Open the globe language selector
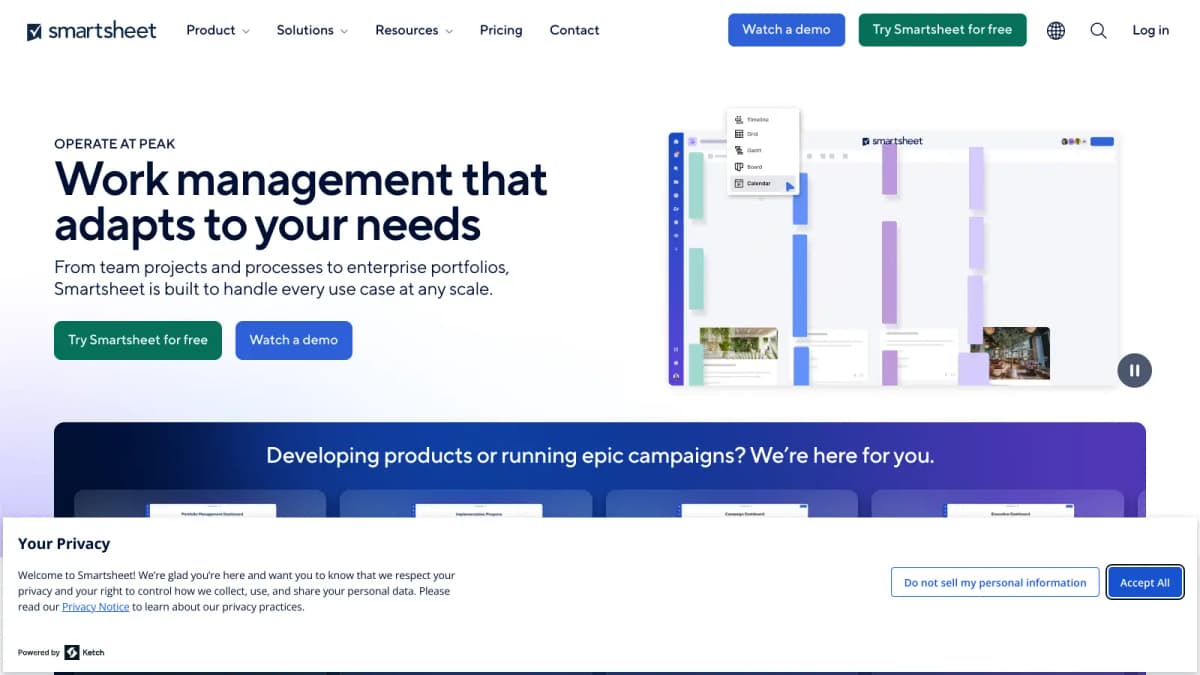The width and height of the screenshot is (1200, 675). pyautogui.click(x=1055, y=30)
